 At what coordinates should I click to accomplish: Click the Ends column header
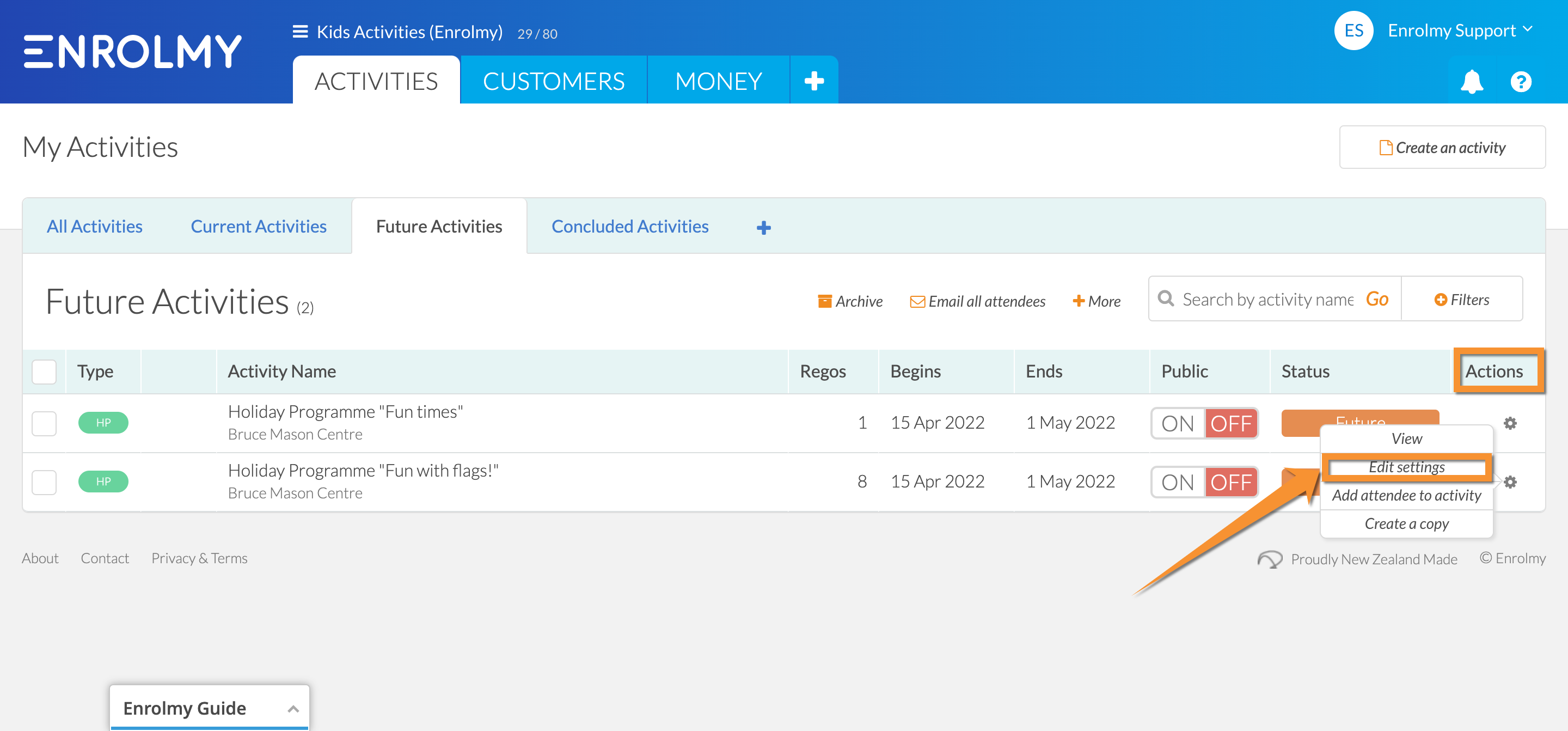[x=1043, y=371]
